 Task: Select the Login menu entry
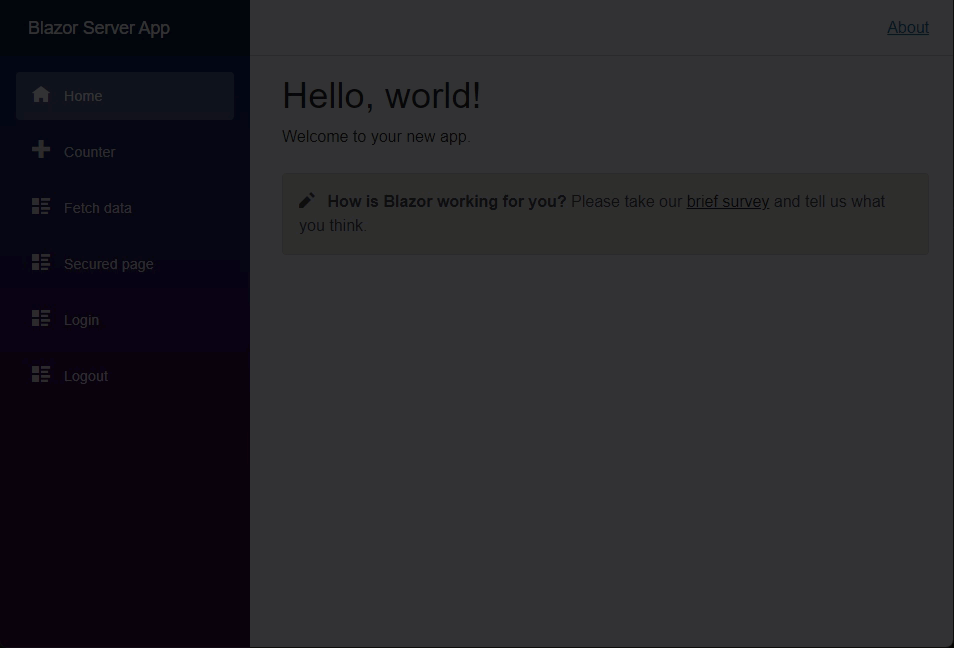(x=81, y=320)
